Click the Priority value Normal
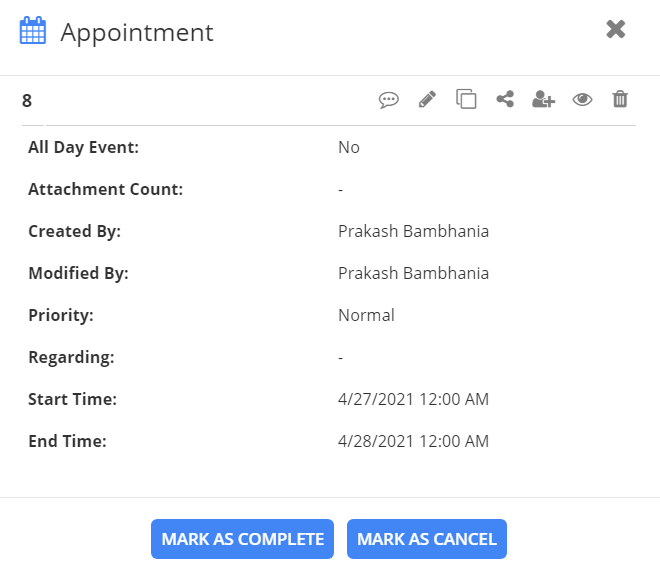660x570 pixels. 366,315
